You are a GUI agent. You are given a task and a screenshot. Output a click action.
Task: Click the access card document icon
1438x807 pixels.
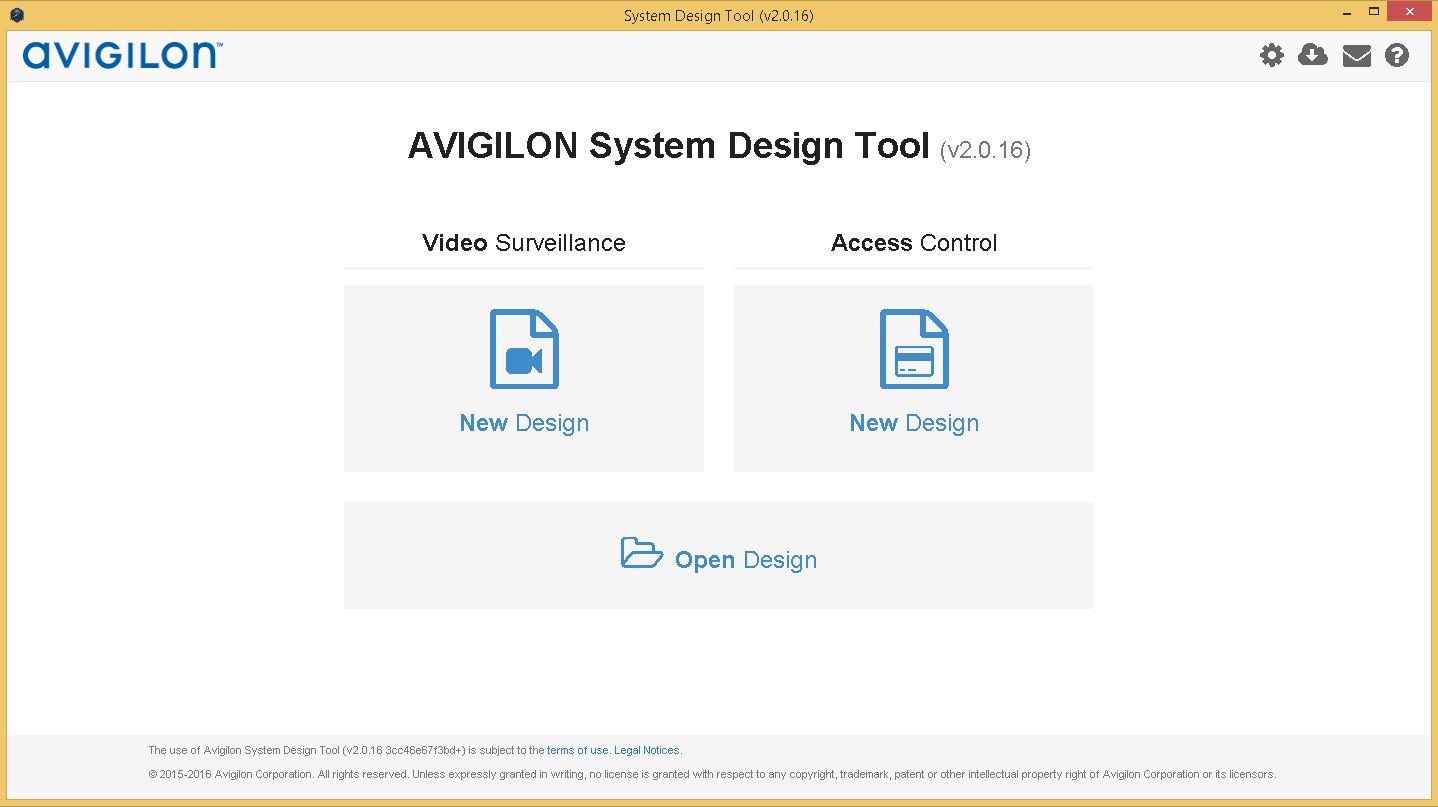point(914,349)
